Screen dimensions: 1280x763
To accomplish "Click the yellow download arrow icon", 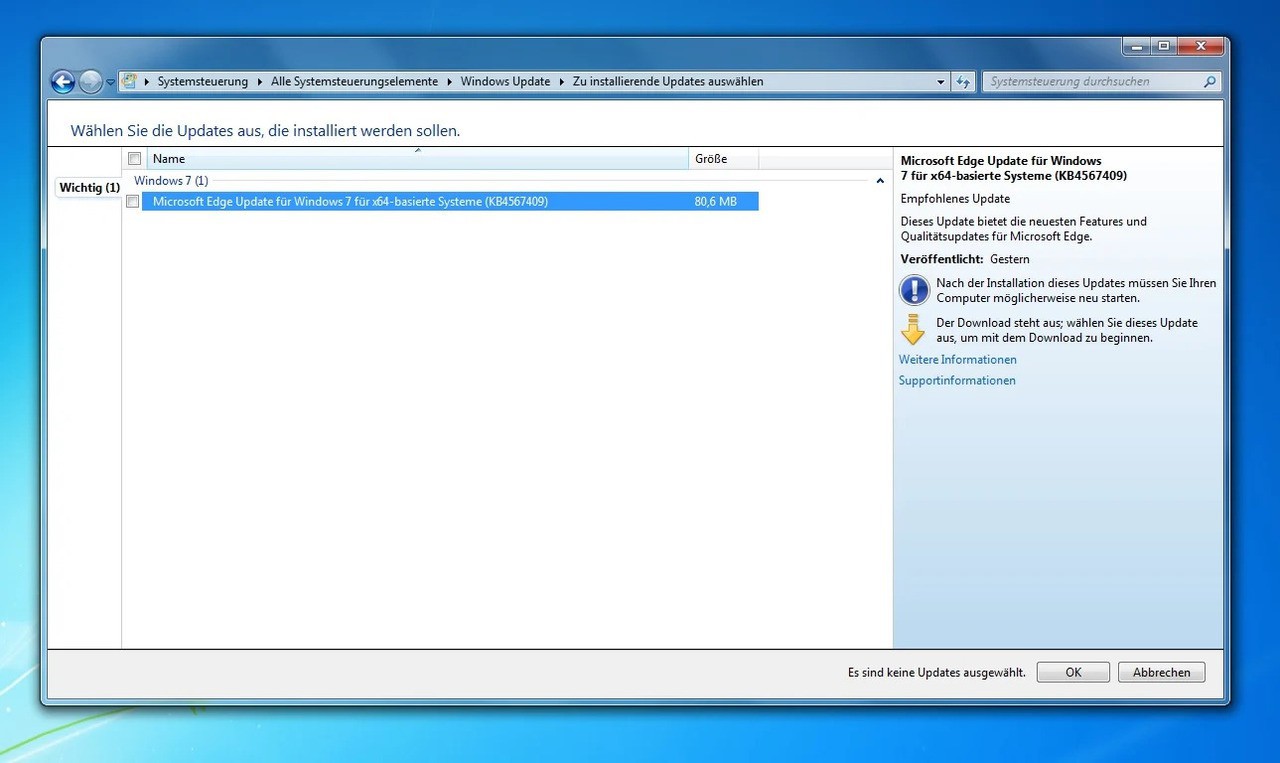I will [913, 330].
